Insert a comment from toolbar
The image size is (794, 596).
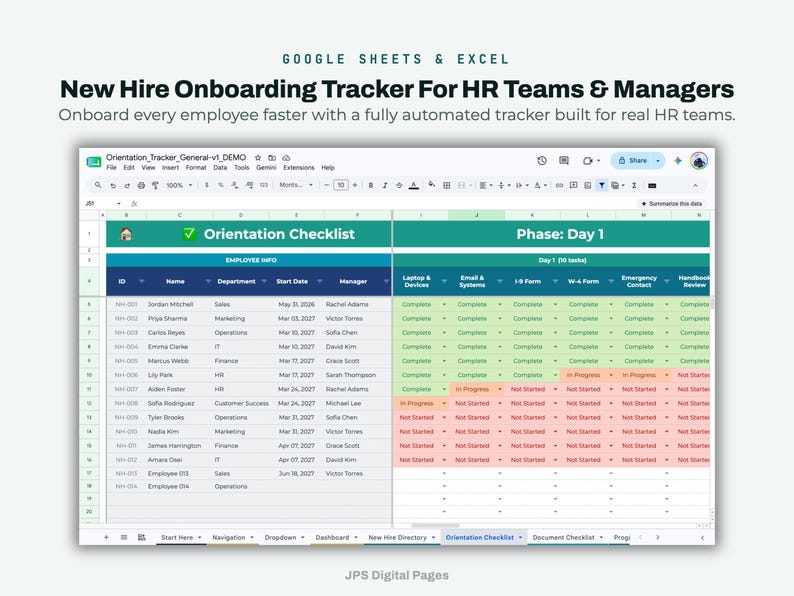(573, 185)
